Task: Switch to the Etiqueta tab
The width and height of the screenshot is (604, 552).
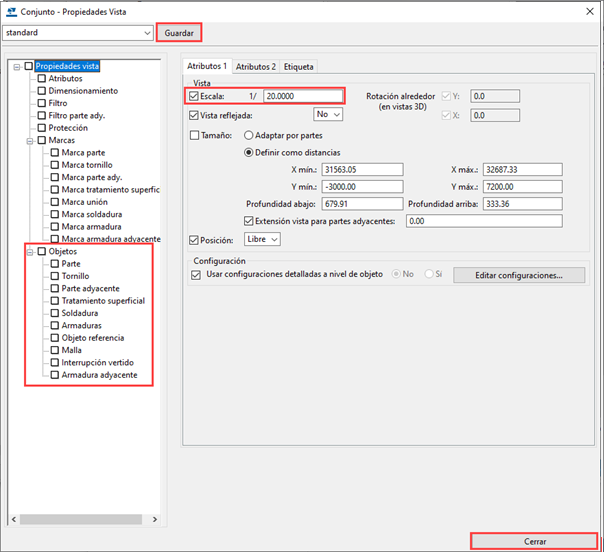Action: point(298,67)
